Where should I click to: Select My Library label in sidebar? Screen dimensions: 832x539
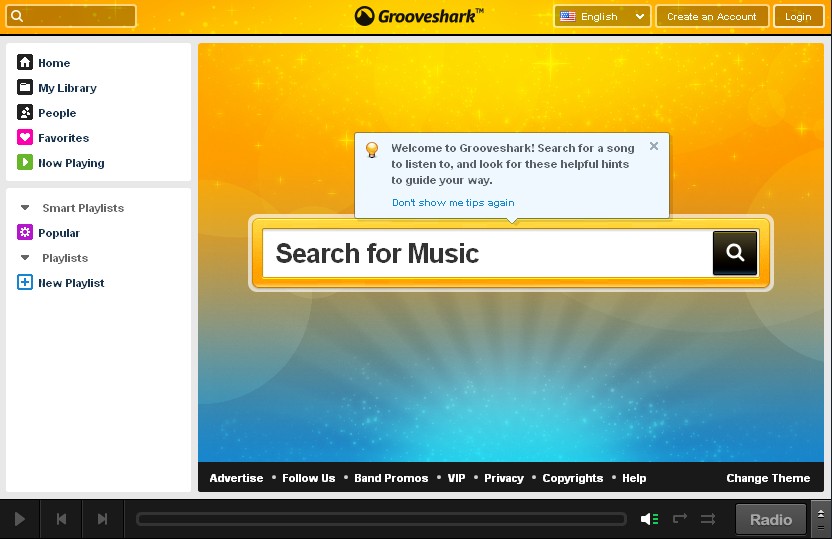(x=67, y=88)
